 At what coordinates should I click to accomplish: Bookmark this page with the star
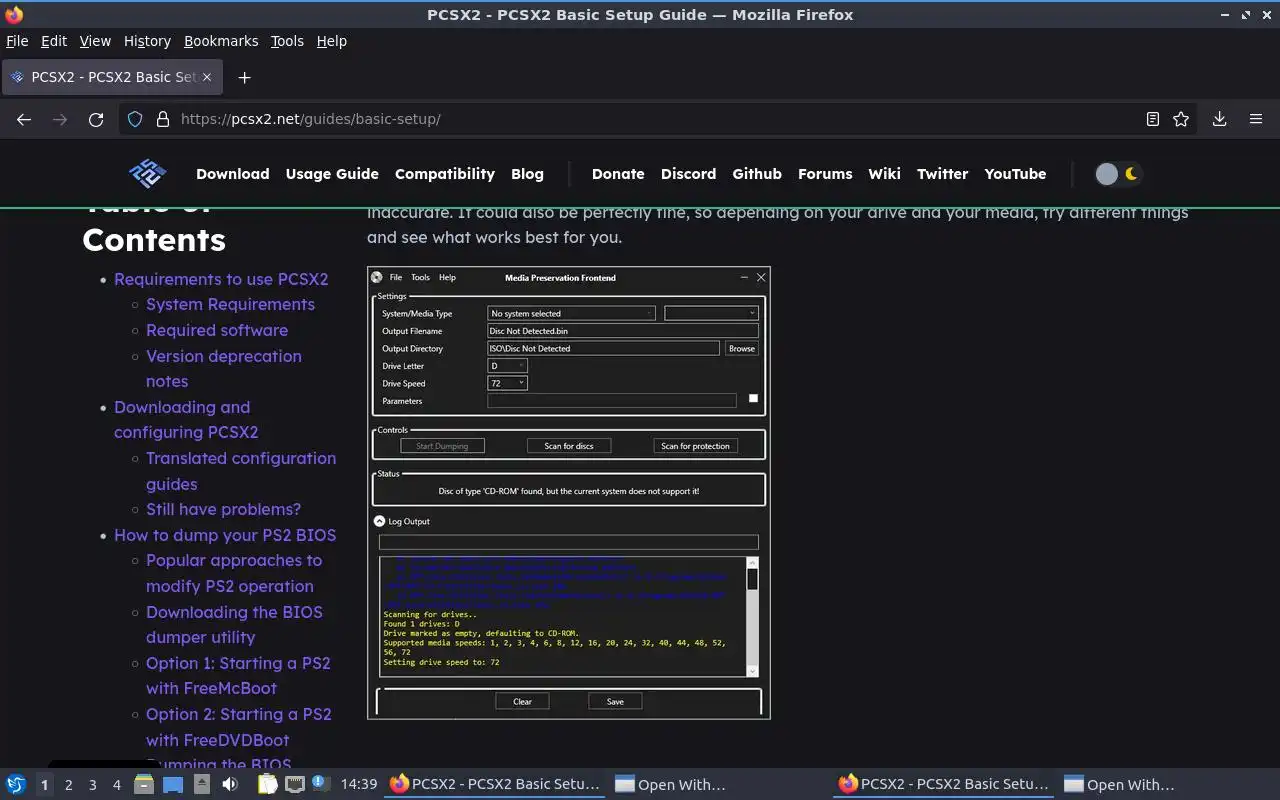(x=1181, y=119)
